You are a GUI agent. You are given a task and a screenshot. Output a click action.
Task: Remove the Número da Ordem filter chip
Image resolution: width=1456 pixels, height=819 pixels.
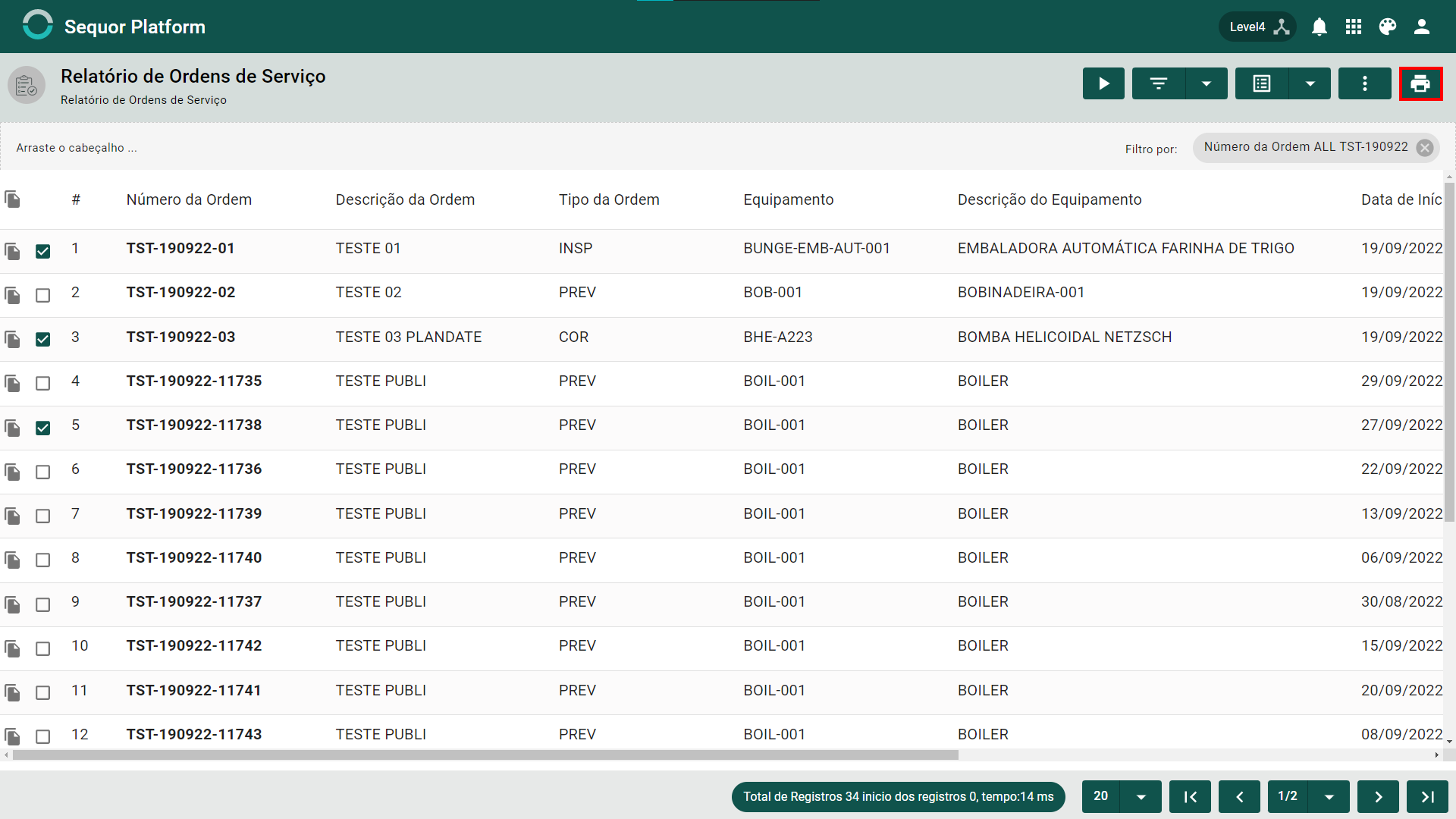(1425, 148)
